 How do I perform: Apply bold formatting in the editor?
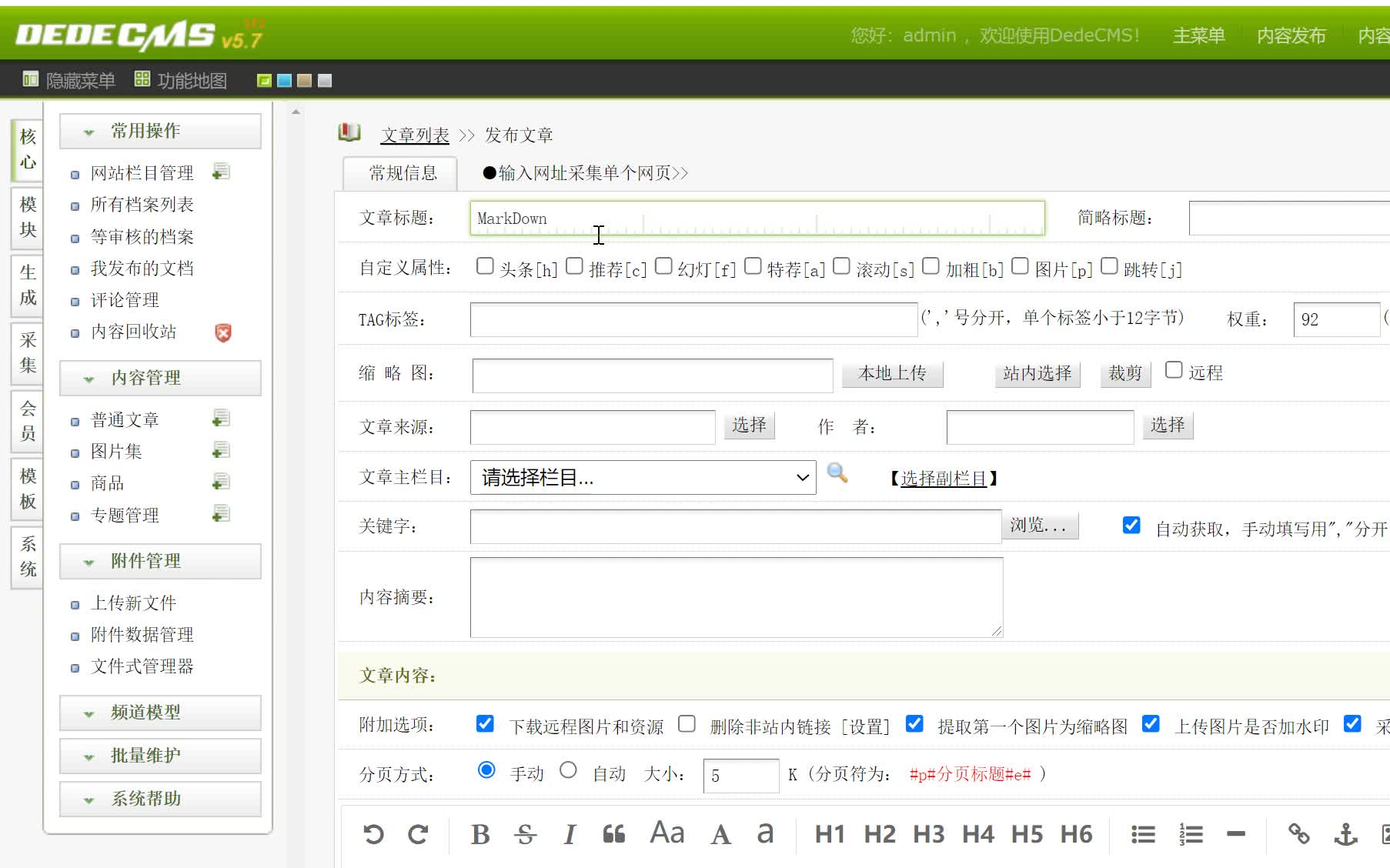tap(480, 834)
